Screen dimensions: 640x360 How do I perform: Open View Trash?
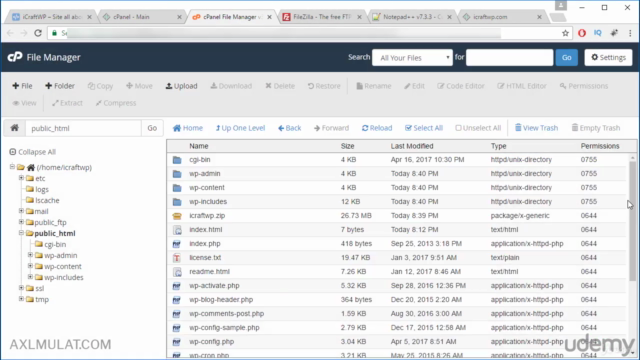pyautogui.click(x=536, y=128)
